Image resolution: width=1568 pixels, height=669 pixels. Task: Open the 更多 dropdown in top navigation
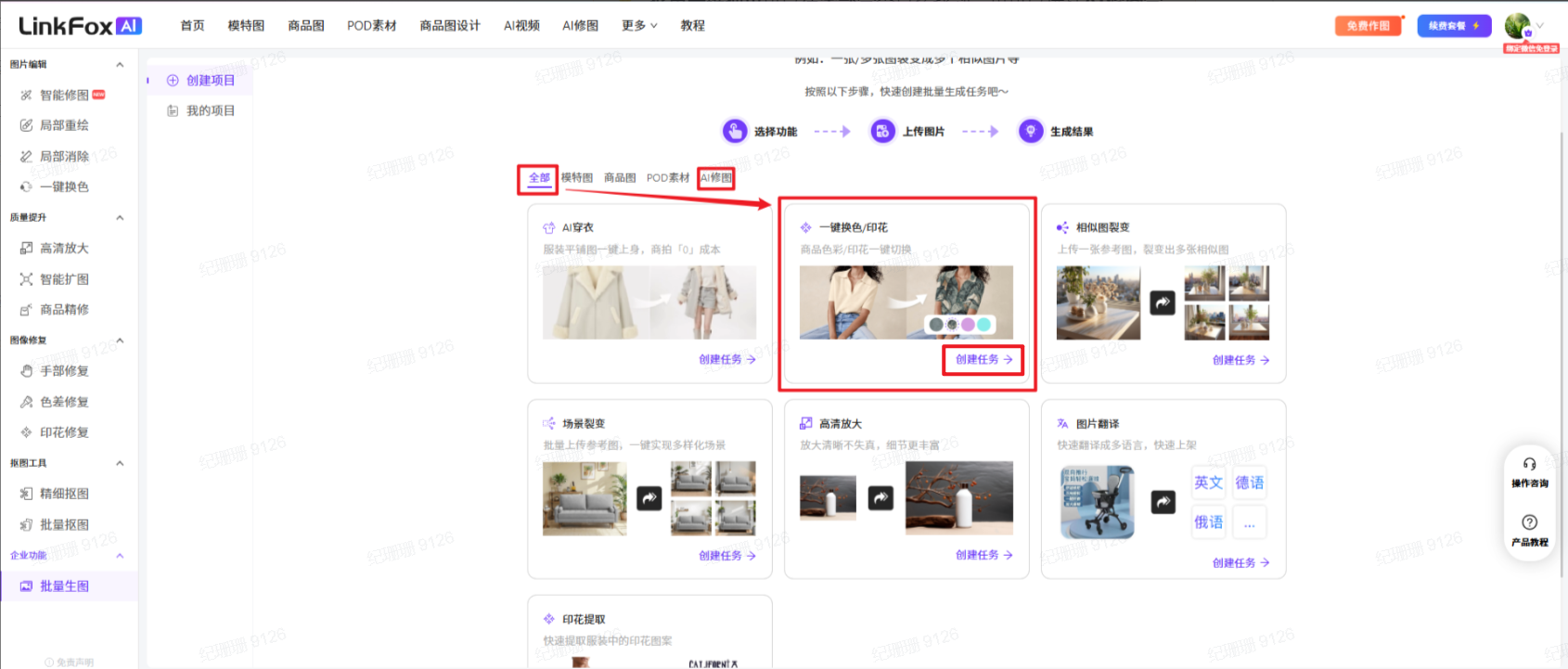click(639, 26)
